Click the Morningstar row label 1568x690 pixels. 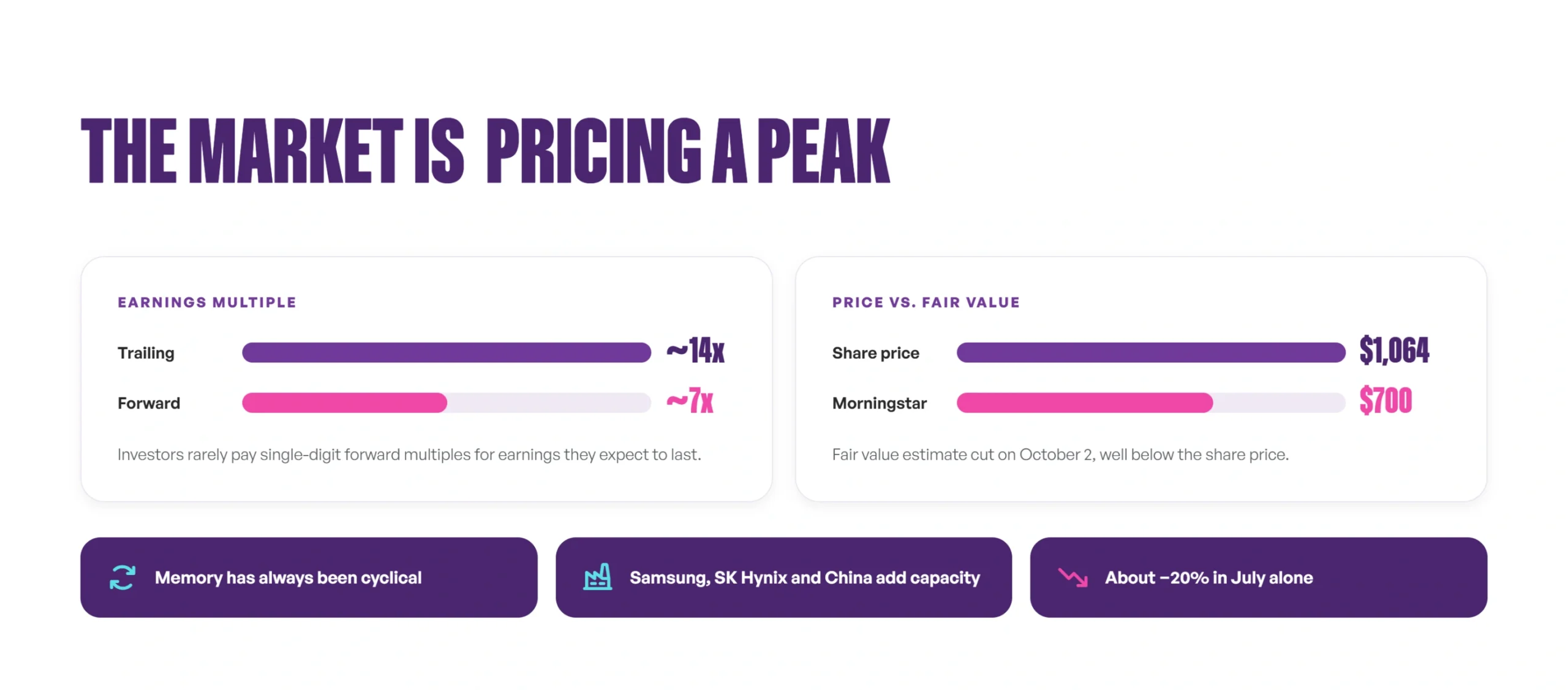tap(879, 403)
